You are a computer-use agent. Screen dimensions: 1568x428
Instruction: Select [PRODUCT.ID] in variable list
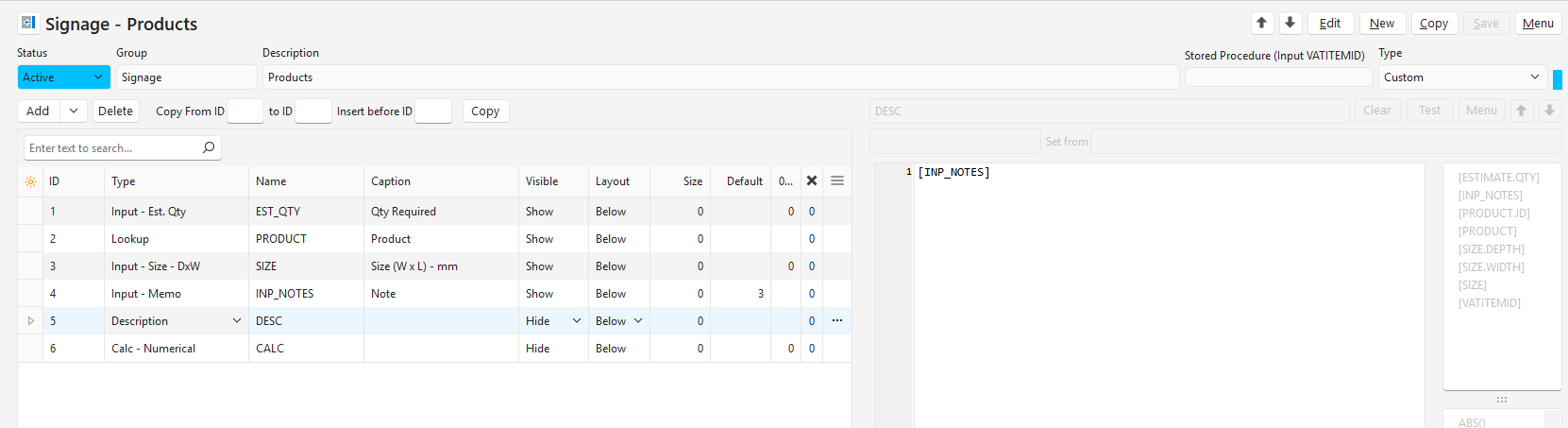pyautogui.click(x=1494, y=214)
